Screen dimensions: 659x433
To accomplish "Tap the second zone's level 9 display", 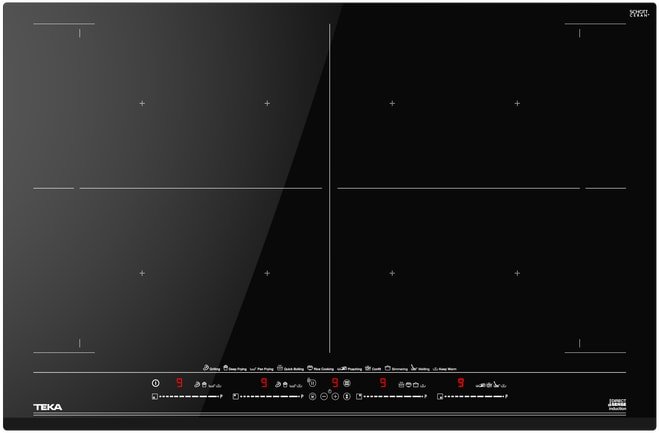I will tap(264, 382).
